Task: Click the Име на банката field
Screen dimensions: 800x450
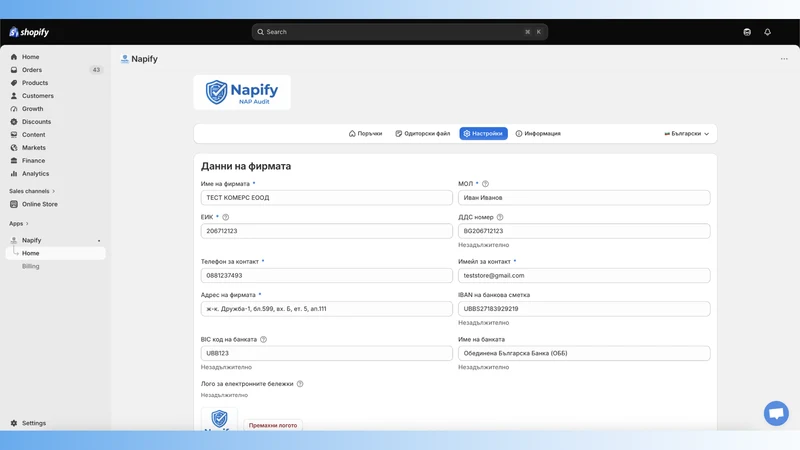Action: pyautogui.click(x=584, y=353)
